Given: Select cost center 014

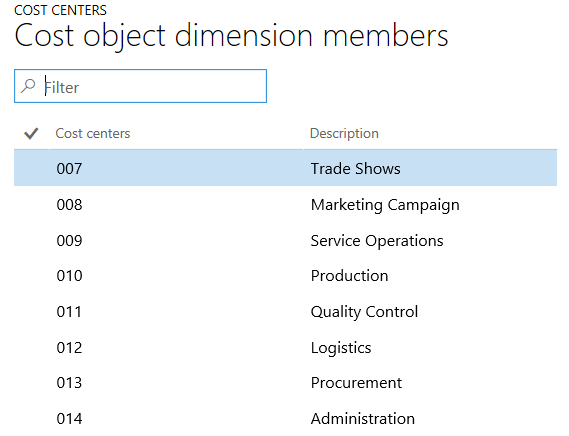Looking at the screenshot, I should (x=69, y=419).
